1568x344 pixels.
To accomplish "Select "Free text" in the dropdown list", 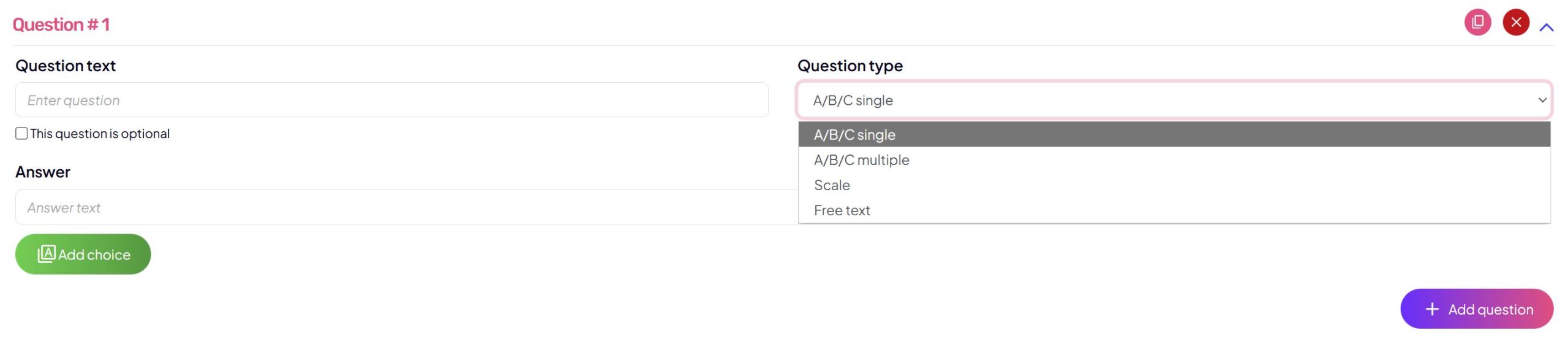I will [x=842, y=210].
